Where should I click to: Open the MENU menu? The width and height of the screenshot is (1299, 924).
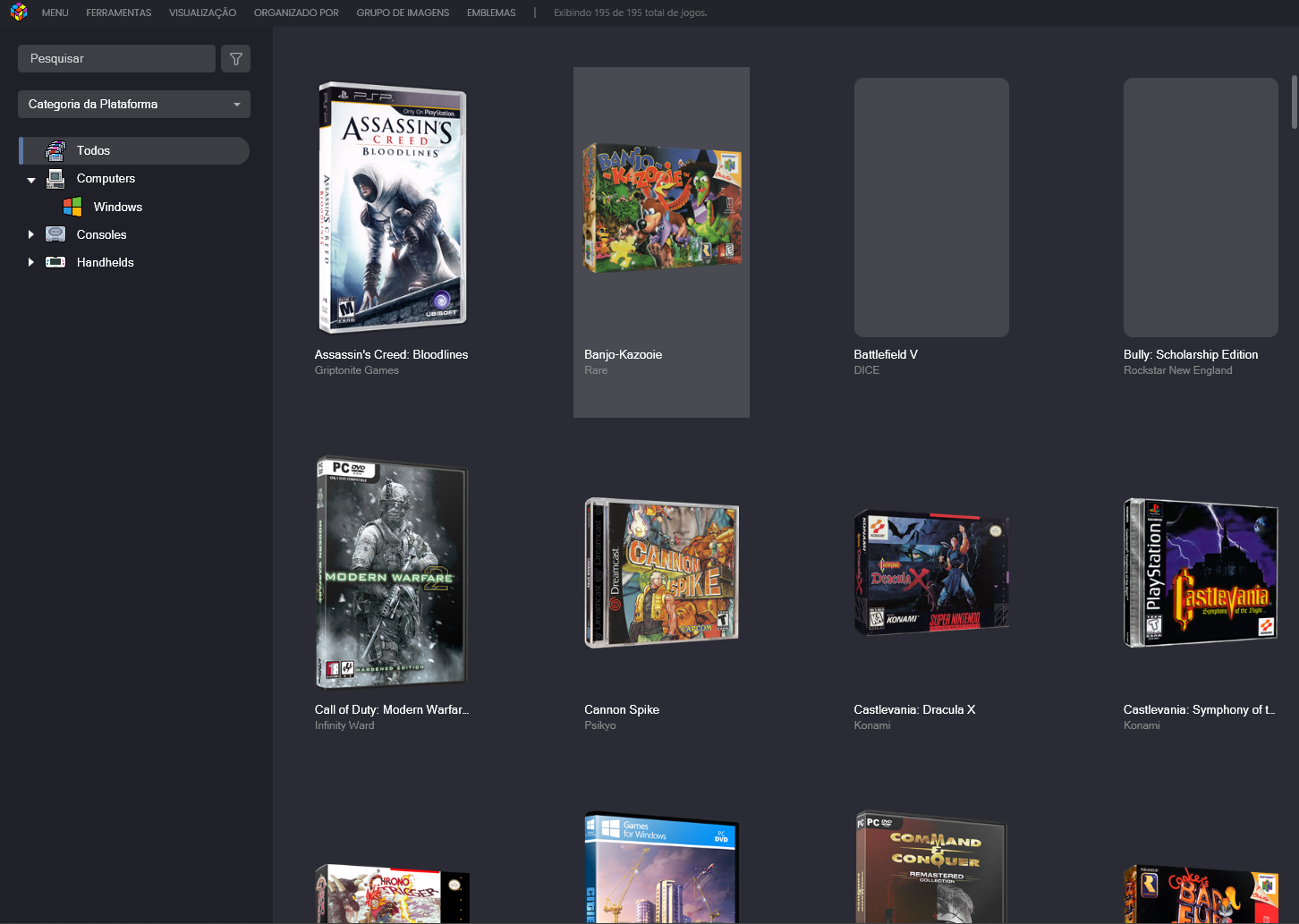55,13
